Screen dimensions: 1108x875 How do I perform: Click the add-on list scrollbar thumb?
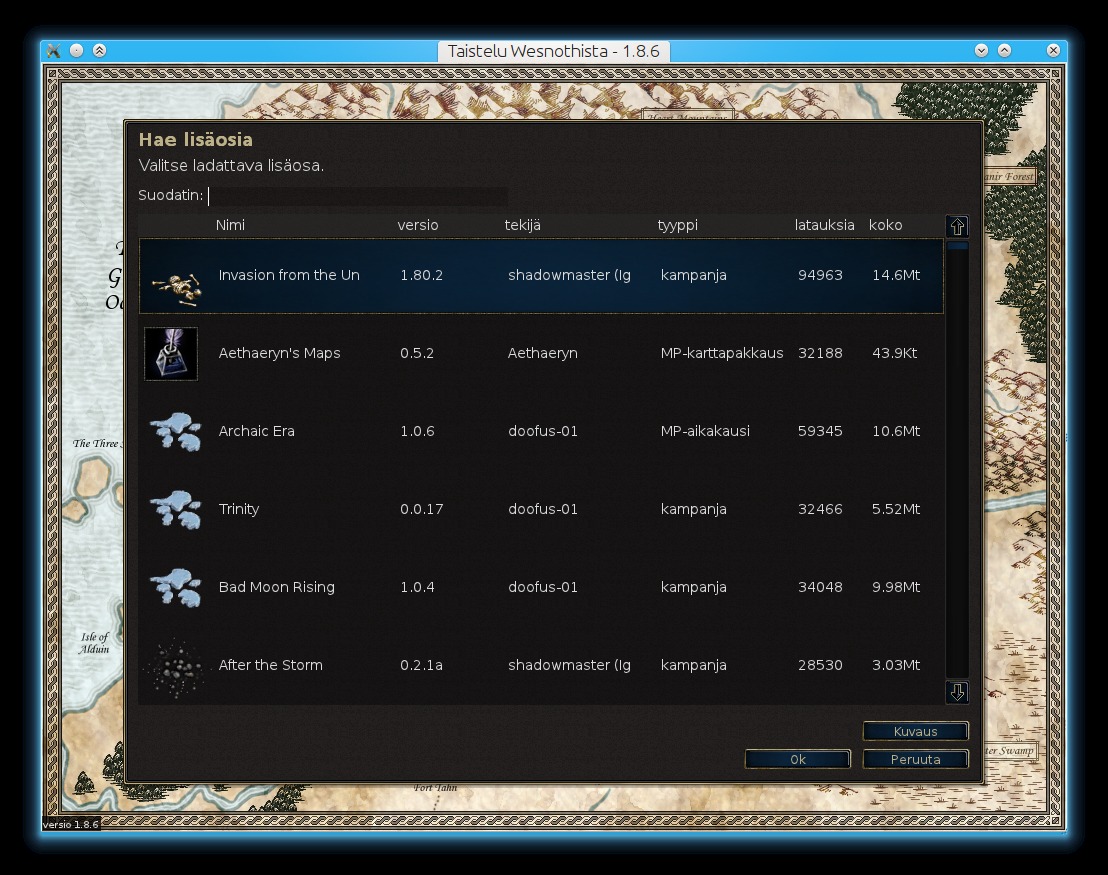coord(957,246)
